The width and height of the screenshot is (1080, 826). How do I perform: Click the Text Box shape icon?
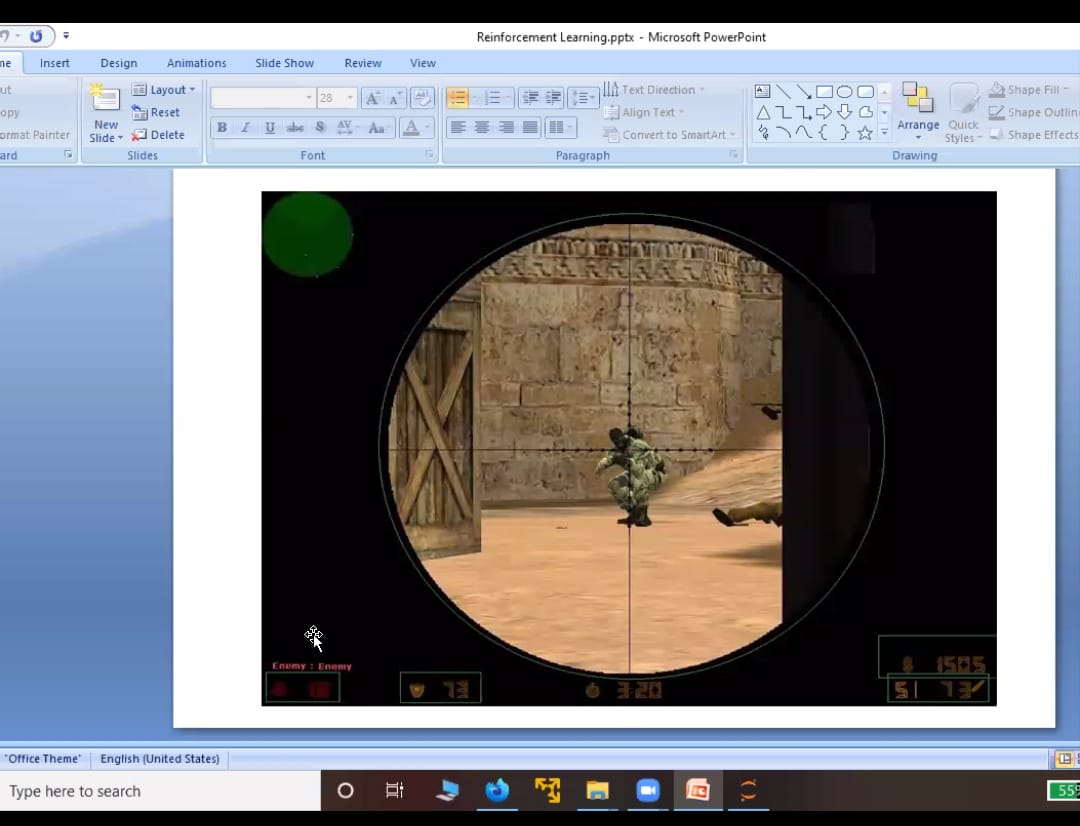pyautogui.click(x=762, y=92)
